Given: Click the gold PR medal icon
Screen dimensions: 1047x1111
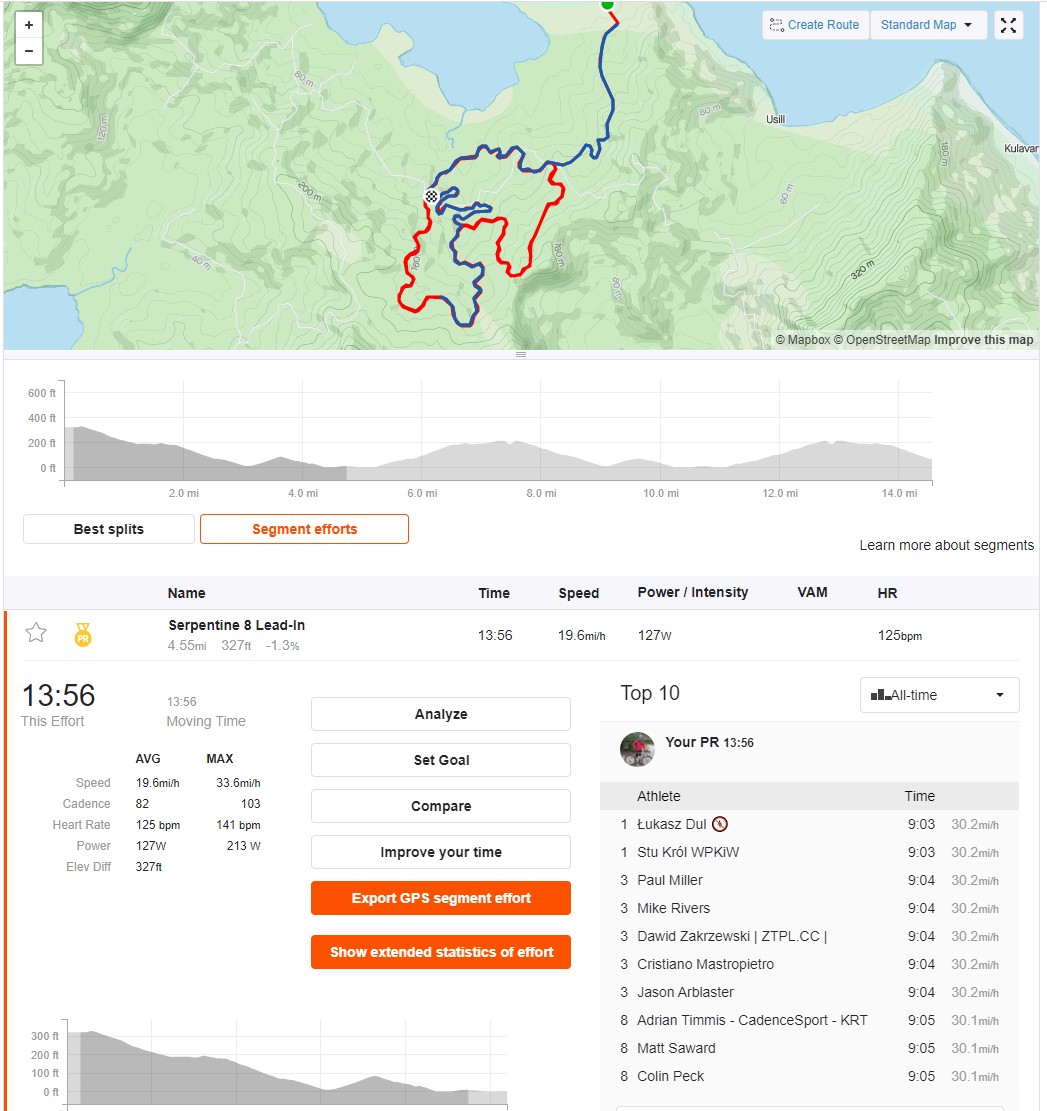Looking at the screenshot, I should click(x=83, y=634).
